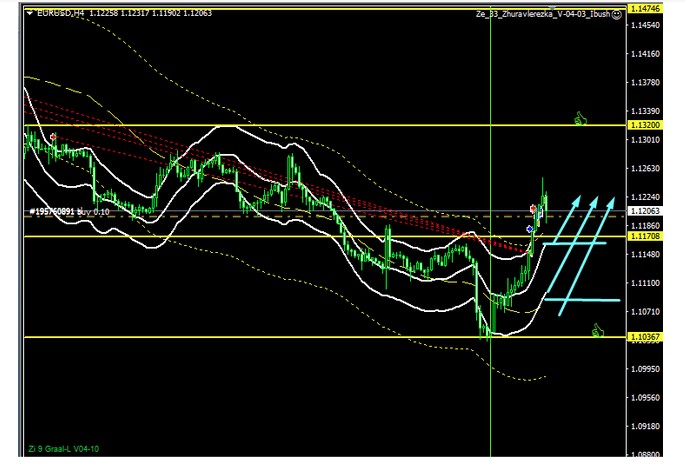This screenshot has width=685, height=474.
Task: Click the red trade marker on the far left
Action: click(x=52, y=137)
